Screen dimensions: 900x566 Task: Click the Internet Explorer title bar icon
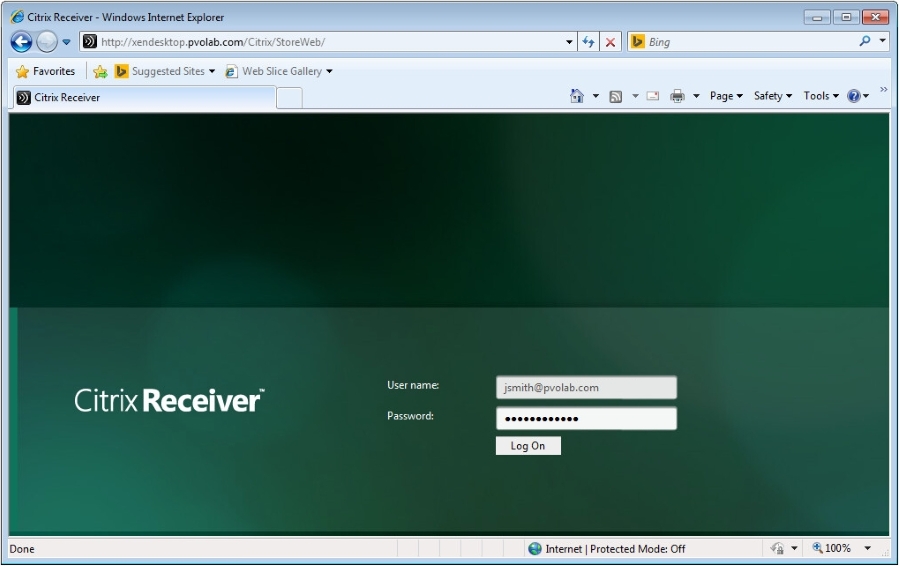[x=17, y=17]
